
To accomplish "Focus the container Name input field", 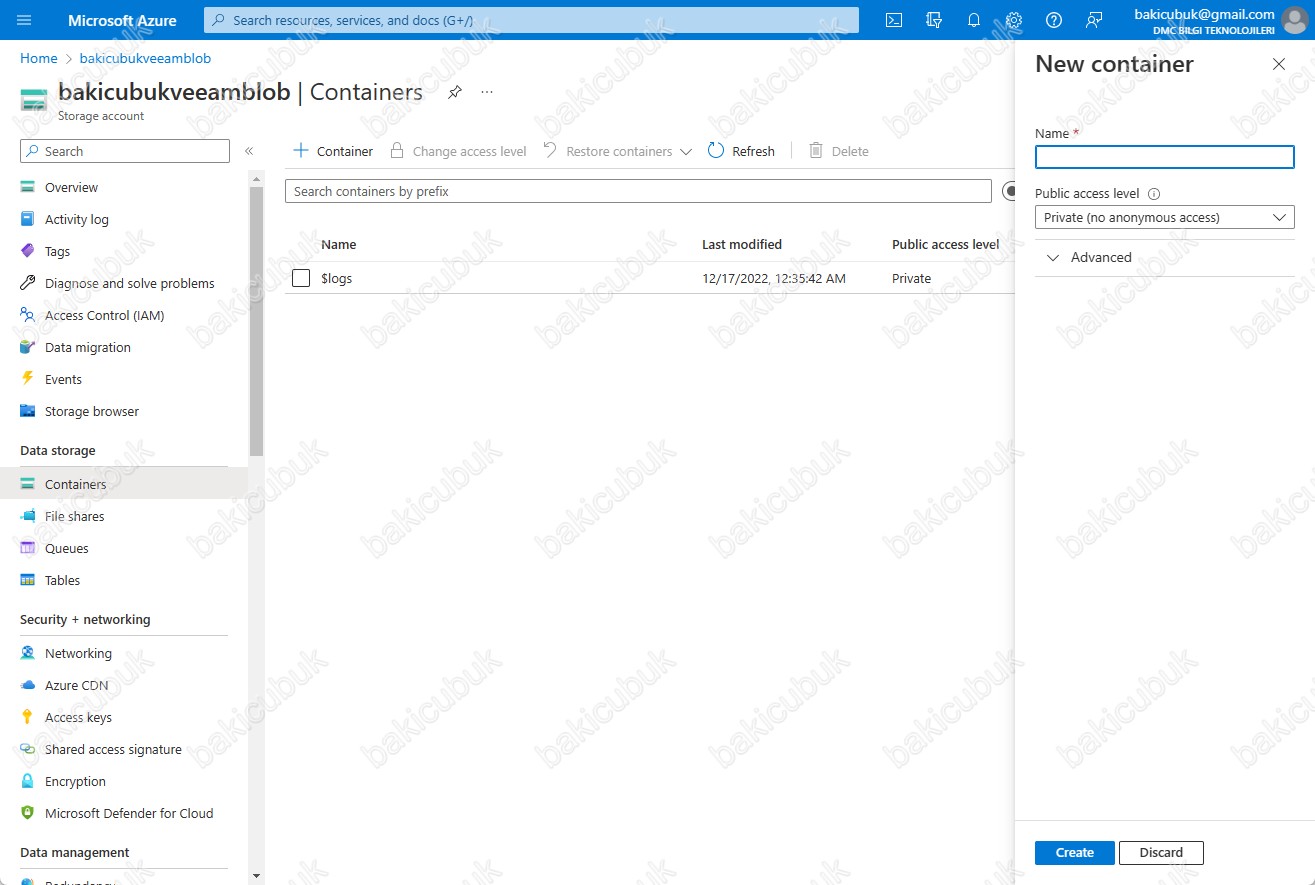I will (x=1164, y=157).
